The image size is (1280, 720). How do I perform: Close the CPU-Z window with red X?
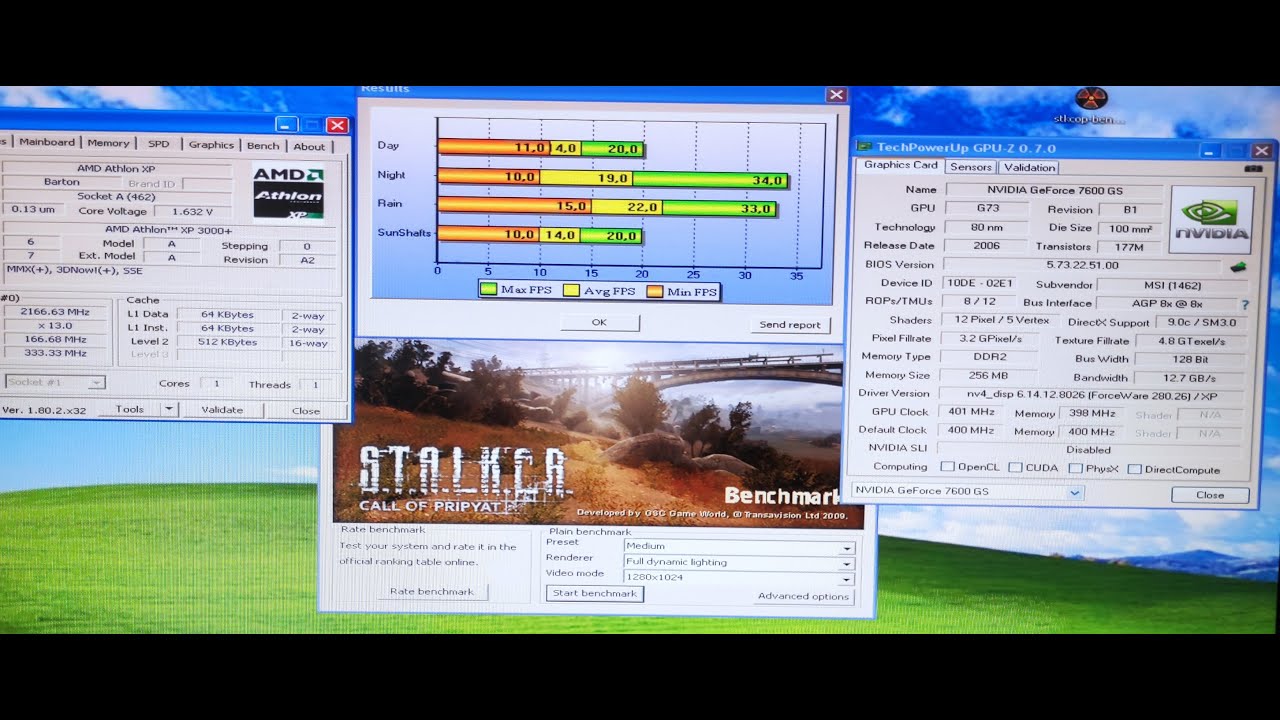(337, 125)
